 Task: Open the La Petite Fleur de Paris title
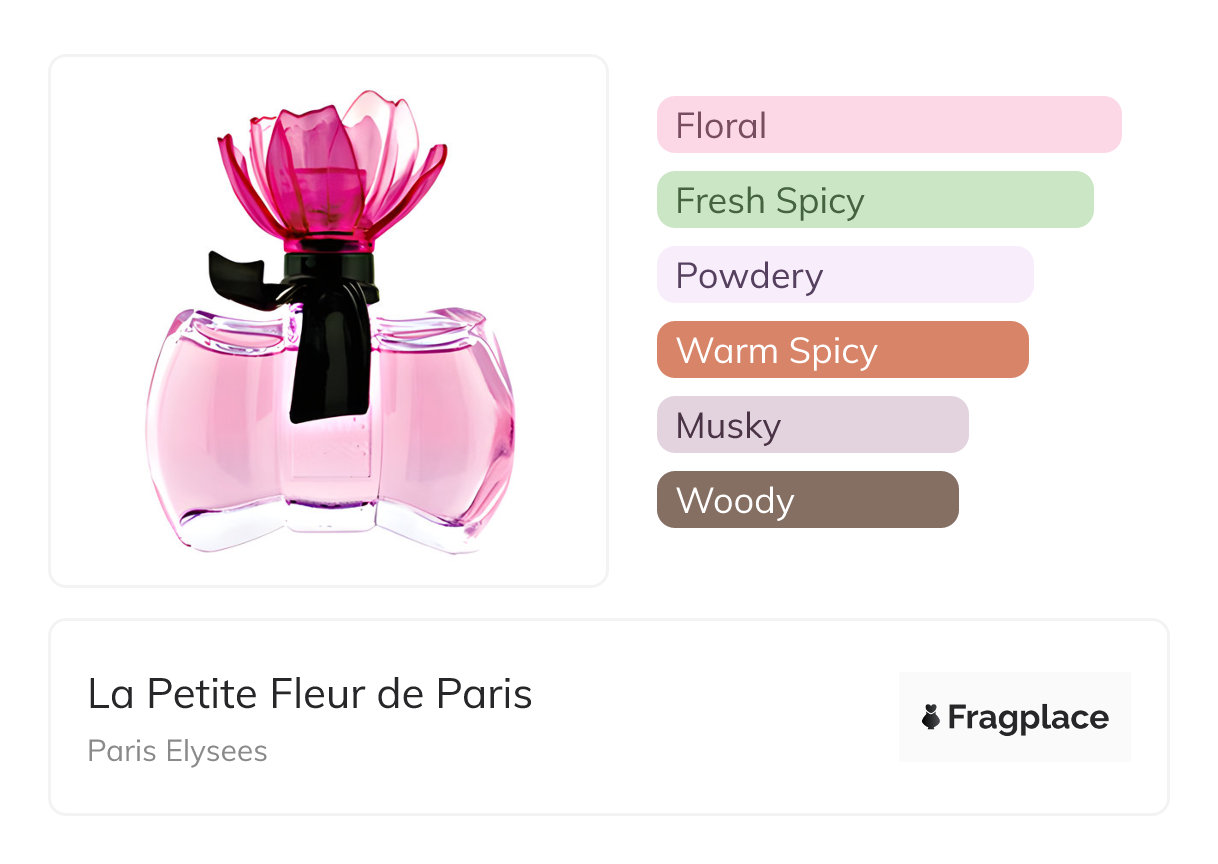tap(310, 694)
